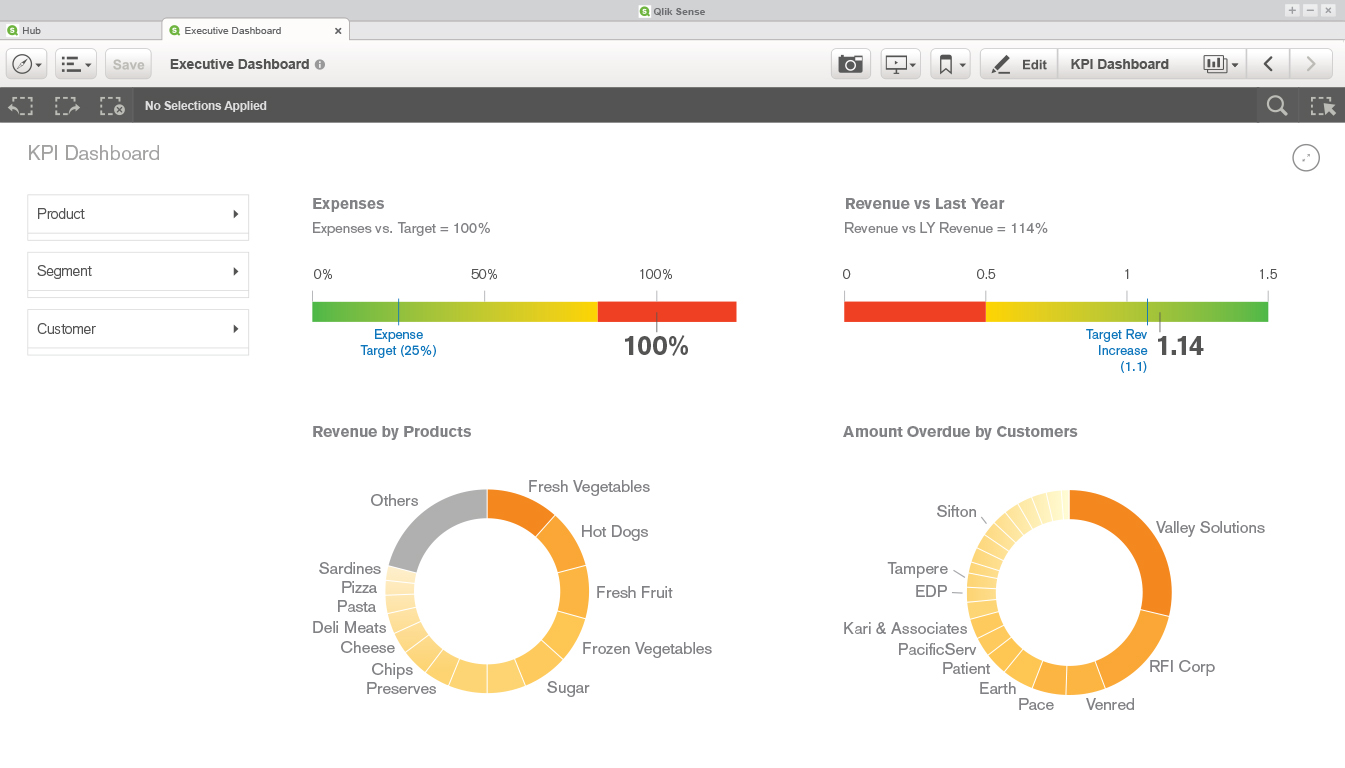Screen dimensions: 1345x768
Task: Click the Sardines label
Action: (350, 569)
